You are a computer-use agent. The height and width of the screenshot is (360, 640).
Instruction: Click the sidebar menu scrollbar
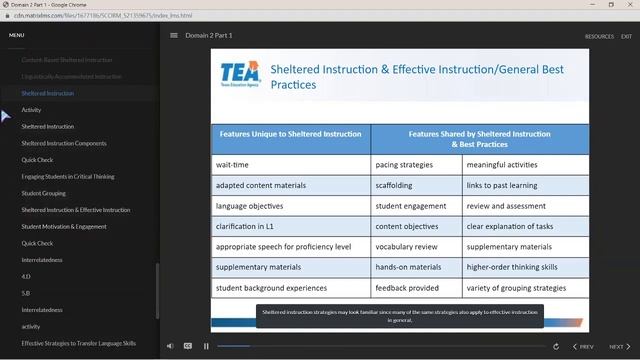[x=158, y=291]
